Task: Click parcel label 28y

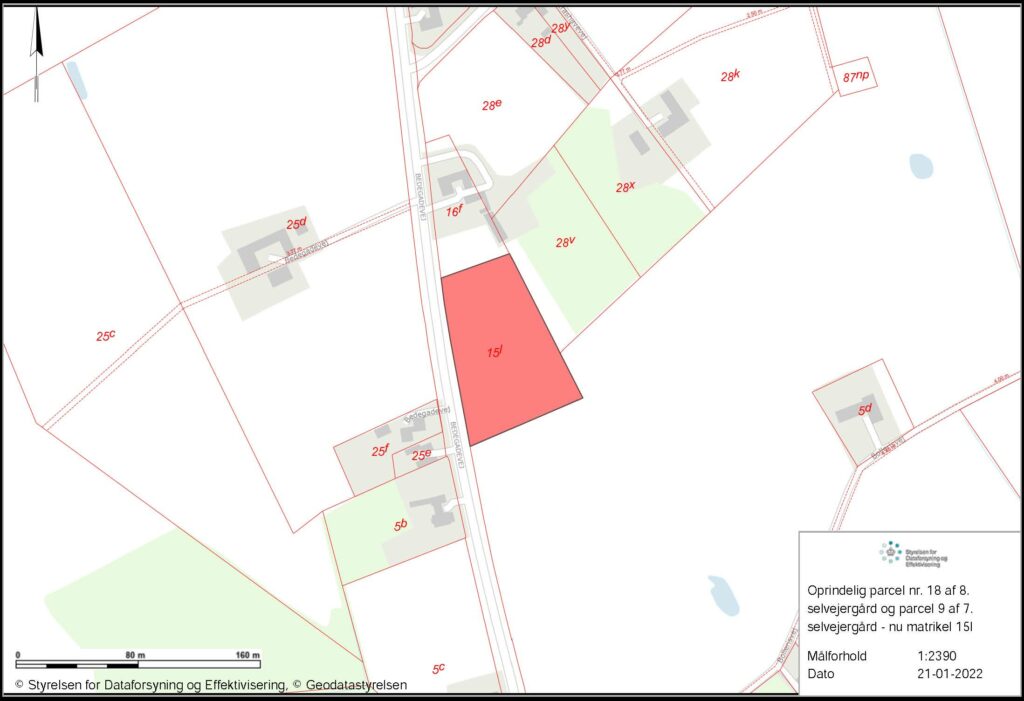Action: tap(560, 28)
